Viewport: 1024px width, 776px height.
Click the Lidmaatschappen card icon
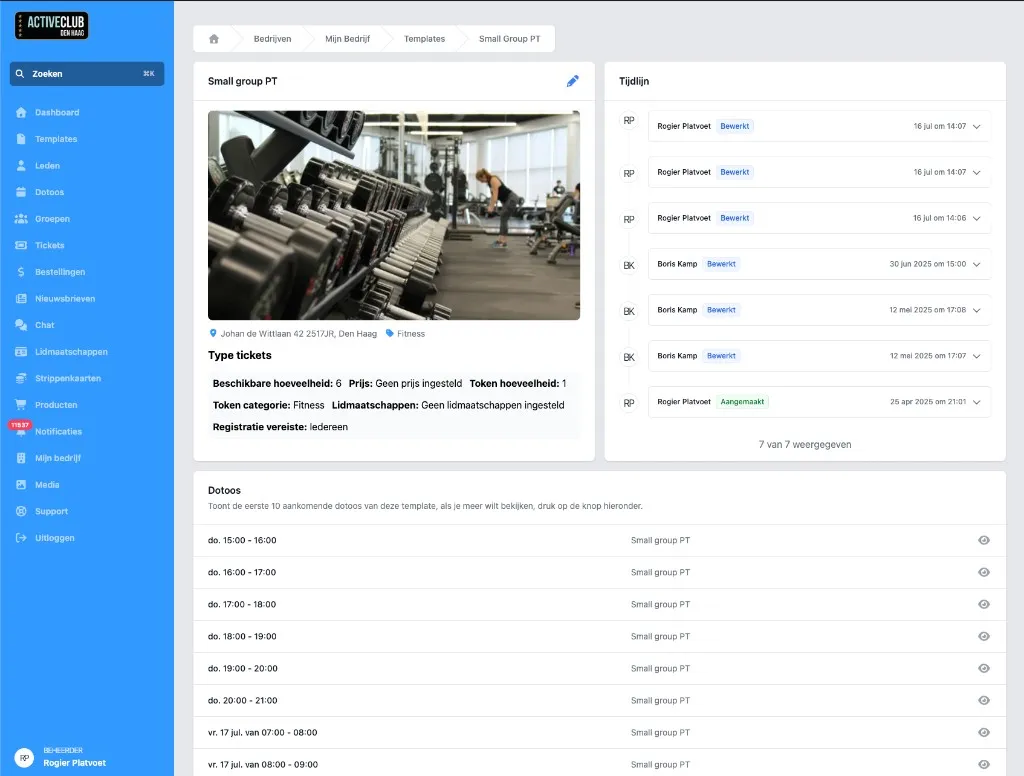(x=21, y=351)
